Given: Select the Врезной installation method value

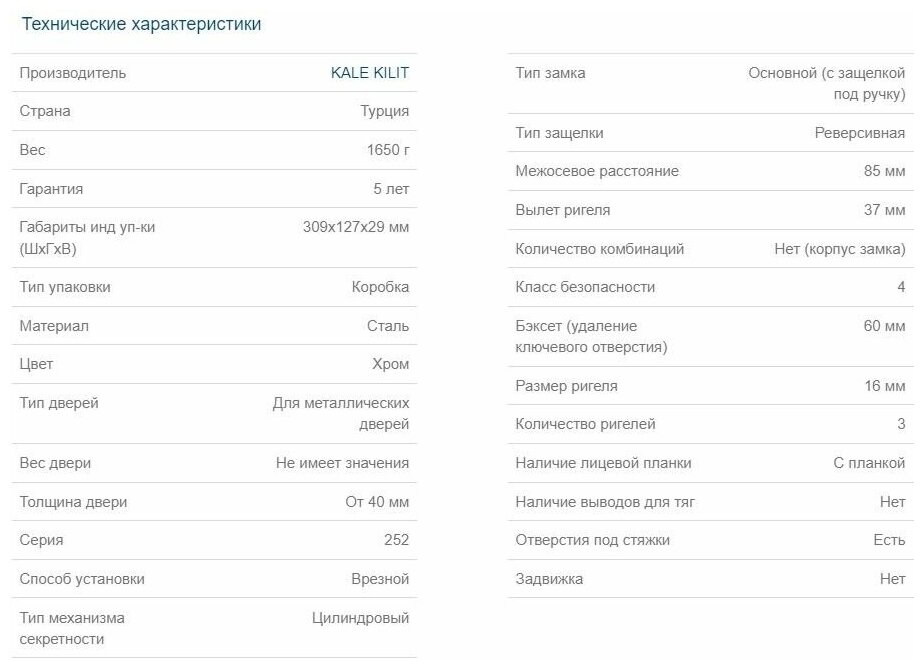Looking at the screenshot, I should click(380, 579).
